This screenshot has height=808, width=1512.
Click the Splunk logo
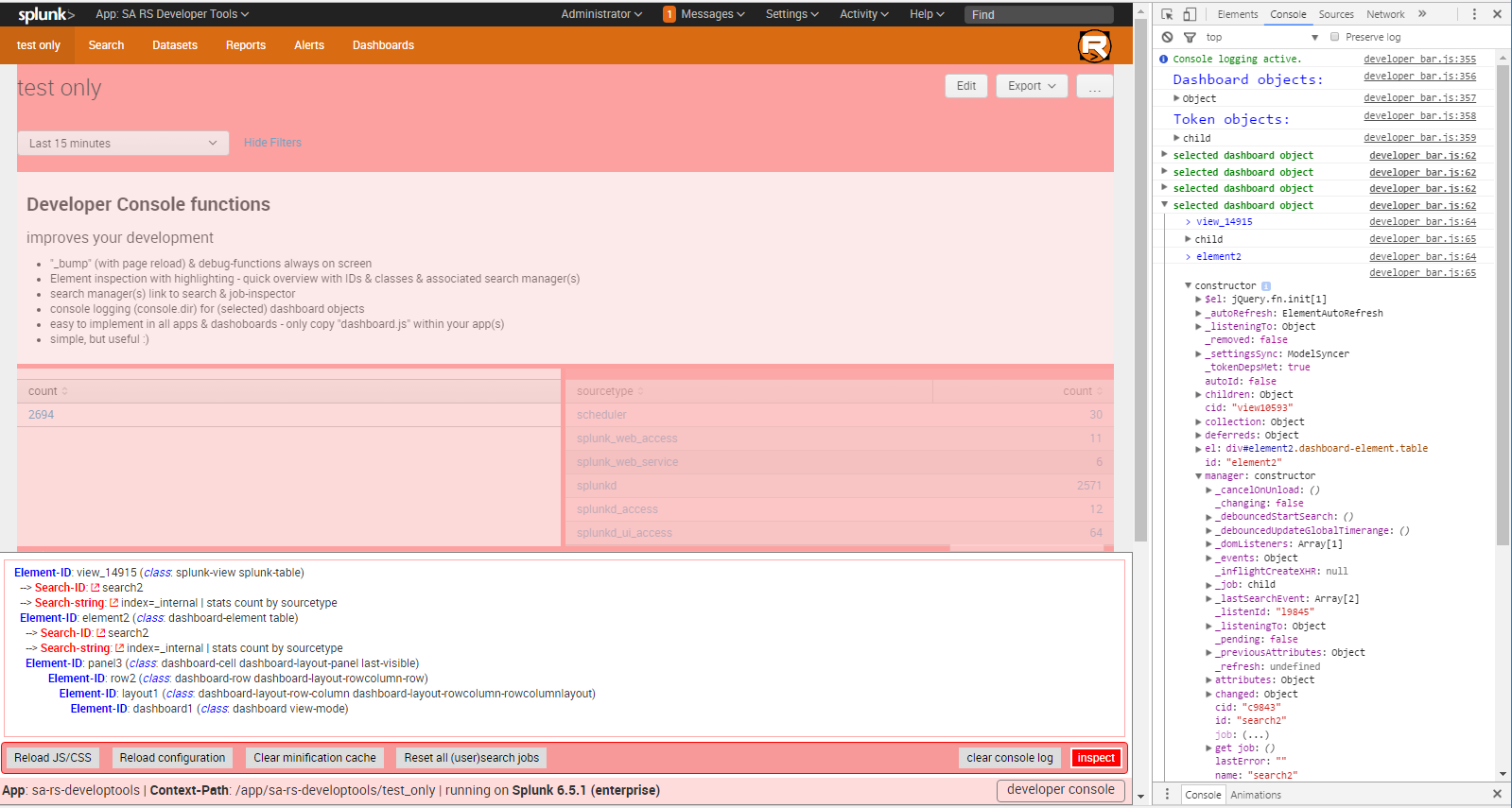[x=45, y=14]
